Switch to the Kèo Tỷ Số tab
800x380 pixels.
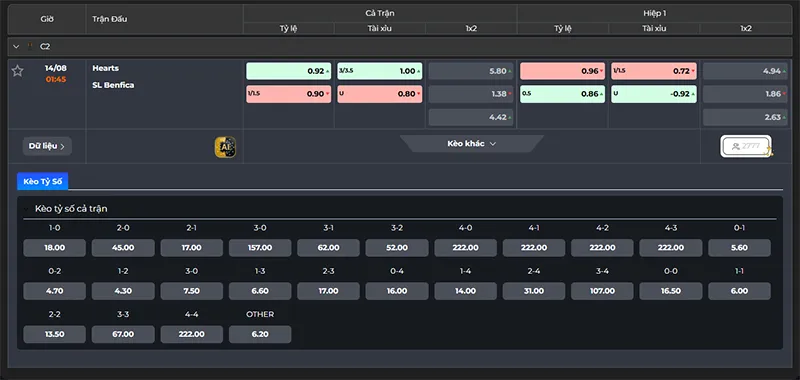[42, 181]
